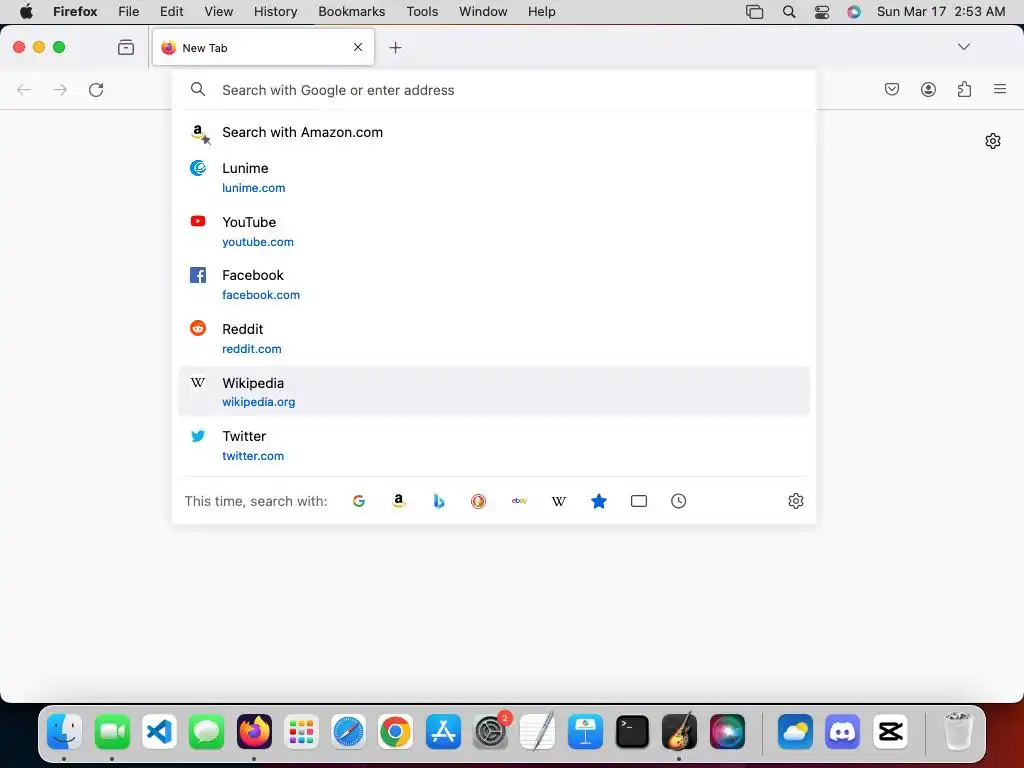Choose the Bing search engine icon
The image size is (1024, 768).
(x=439, y=501)
